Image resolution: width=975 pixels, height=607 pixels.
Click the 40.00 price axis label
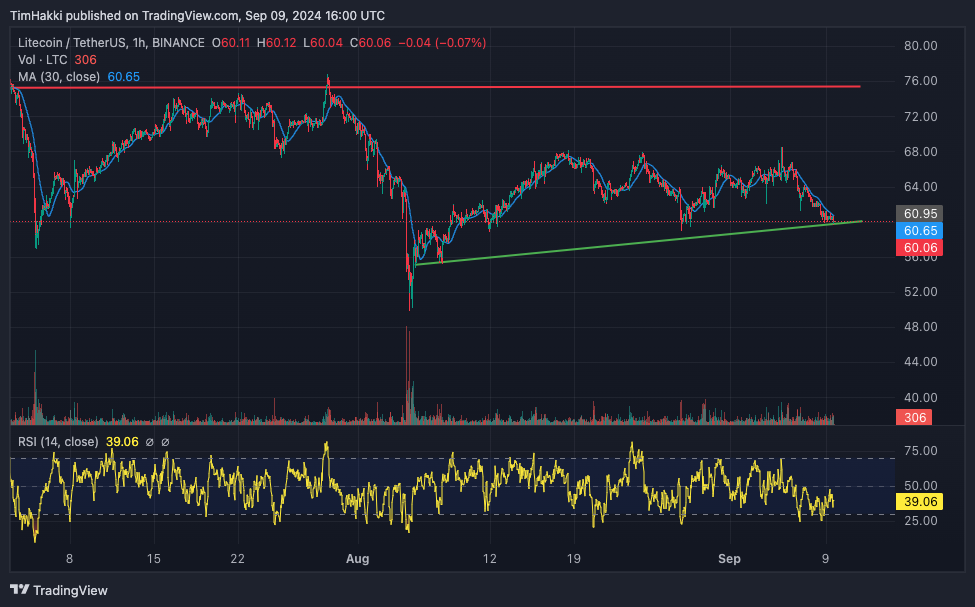(920, 397)
